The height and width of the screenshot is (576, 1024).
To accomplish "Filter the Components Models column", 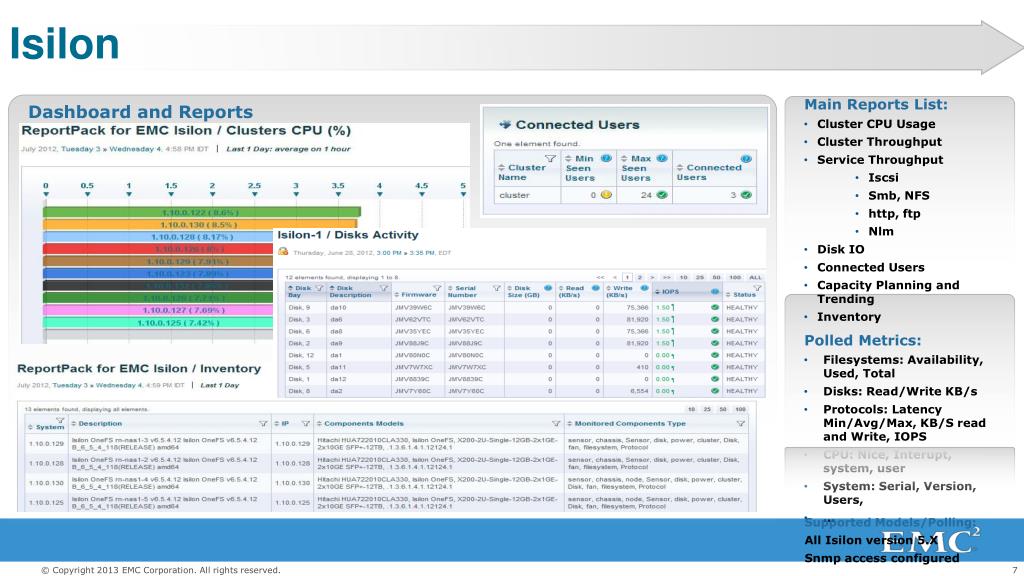I will (556, 423).
